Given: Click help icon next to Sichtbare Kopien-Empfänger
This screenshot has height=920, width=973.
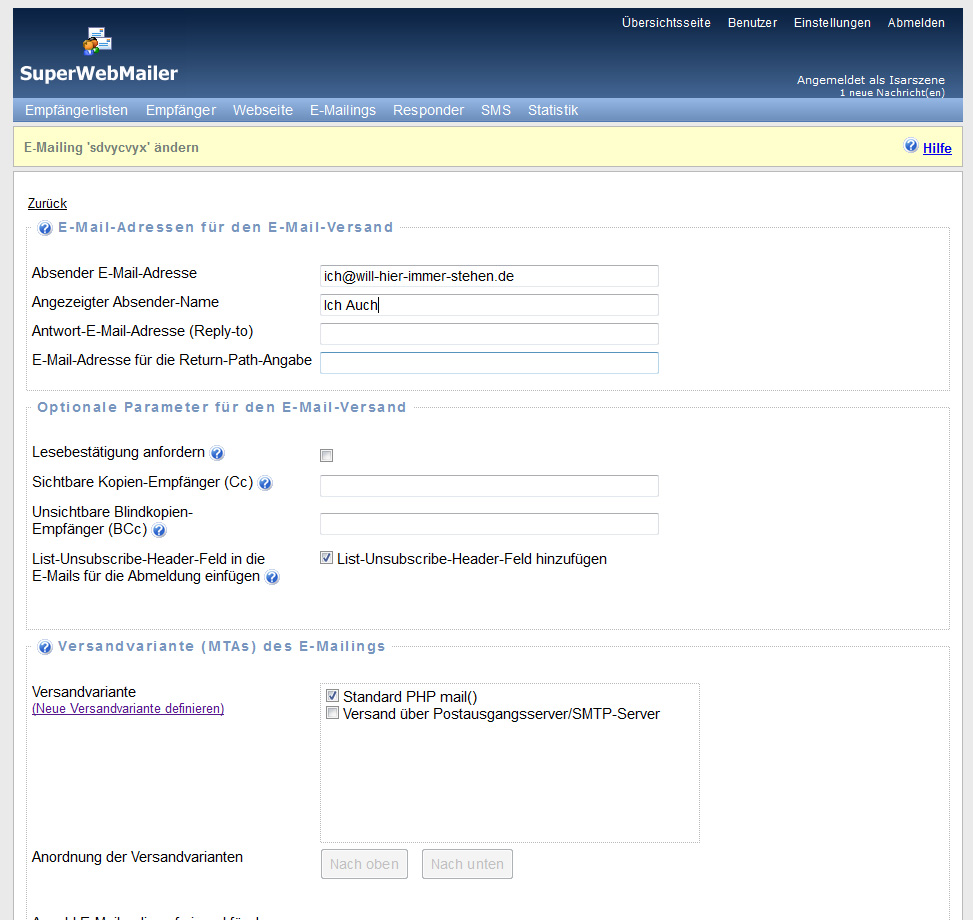Looking at the screenshot, I should click(x=265, y=484).
